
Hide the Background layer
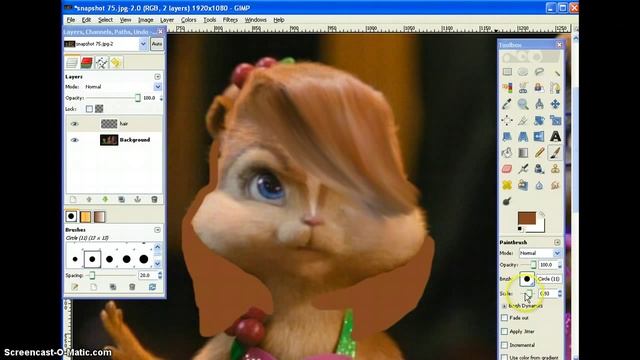(74, 140)
